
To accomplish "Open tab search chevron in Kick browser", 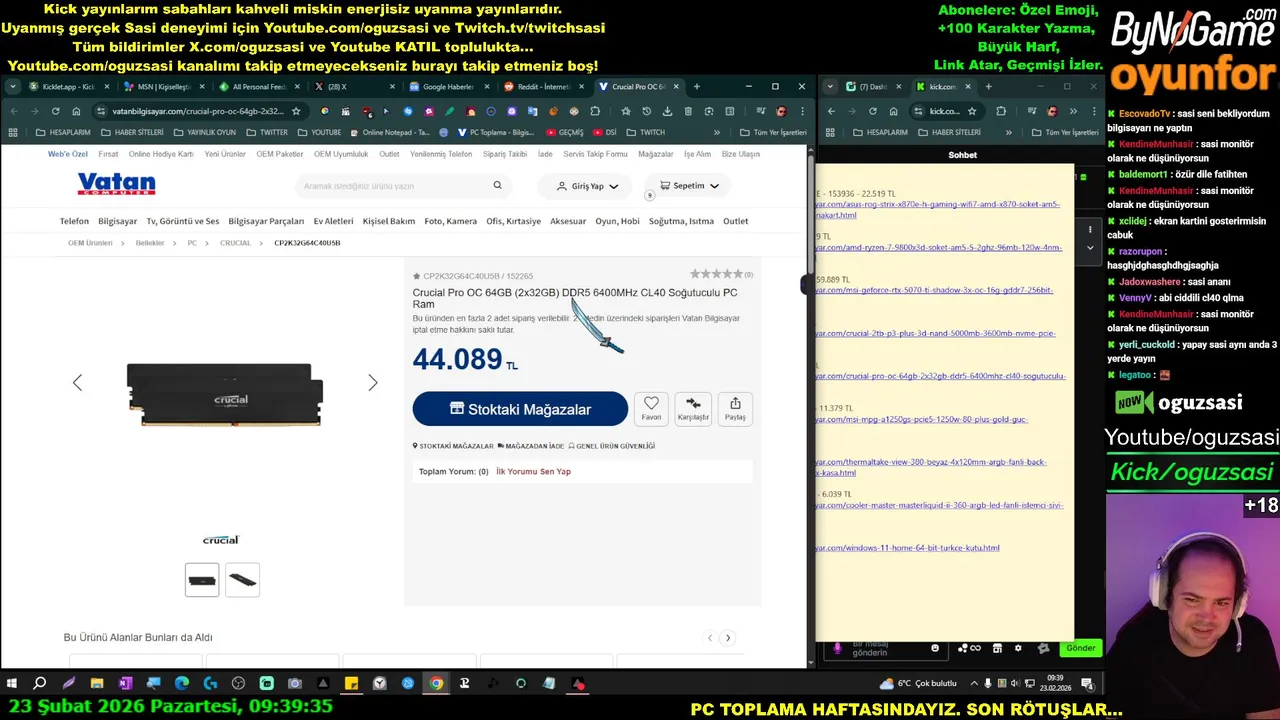I will click(x=830, y=87).
